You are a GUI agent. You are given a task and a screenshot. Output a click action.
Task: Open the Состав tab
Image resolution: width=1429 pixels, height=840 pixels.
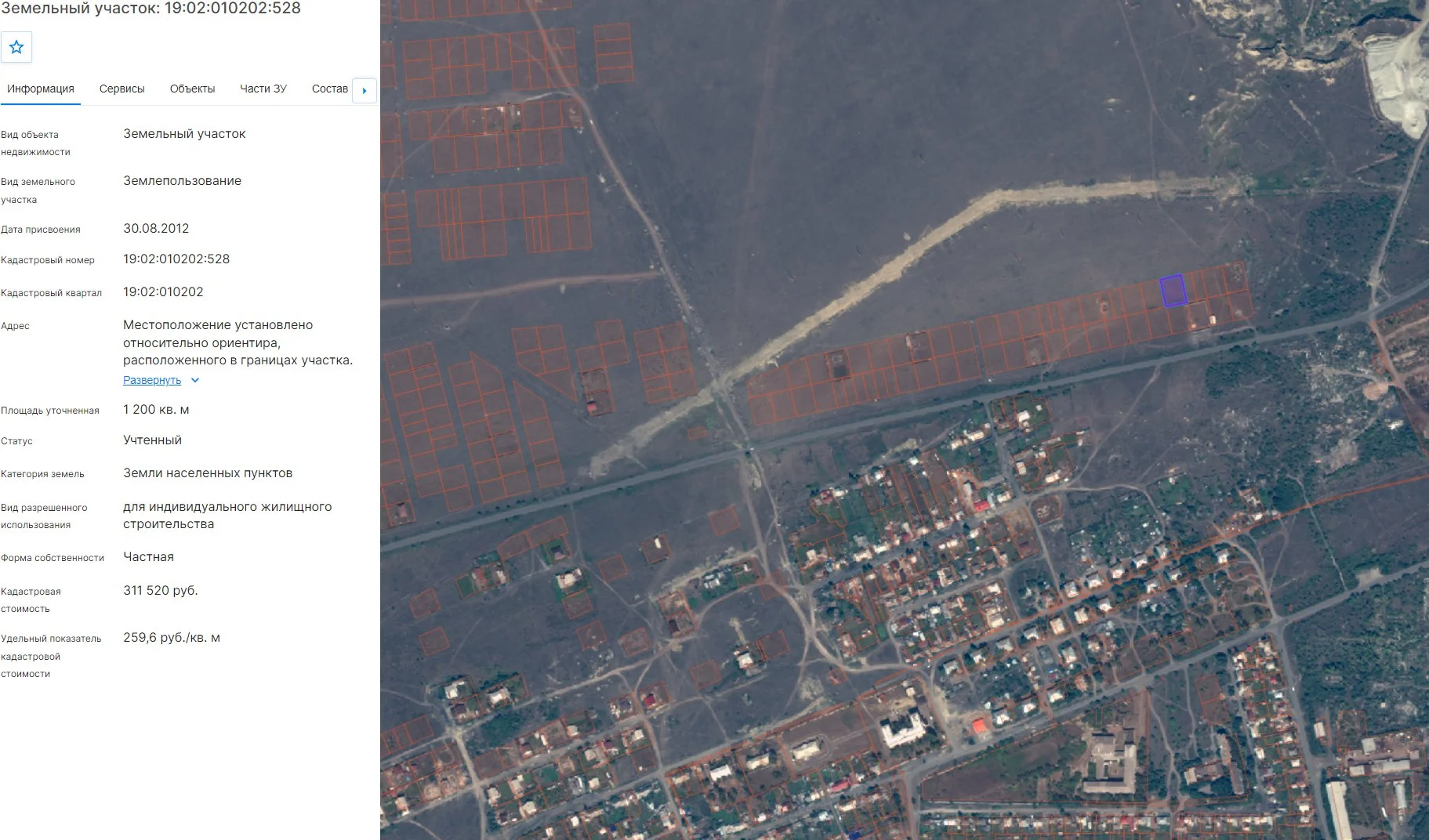(329, 89)
